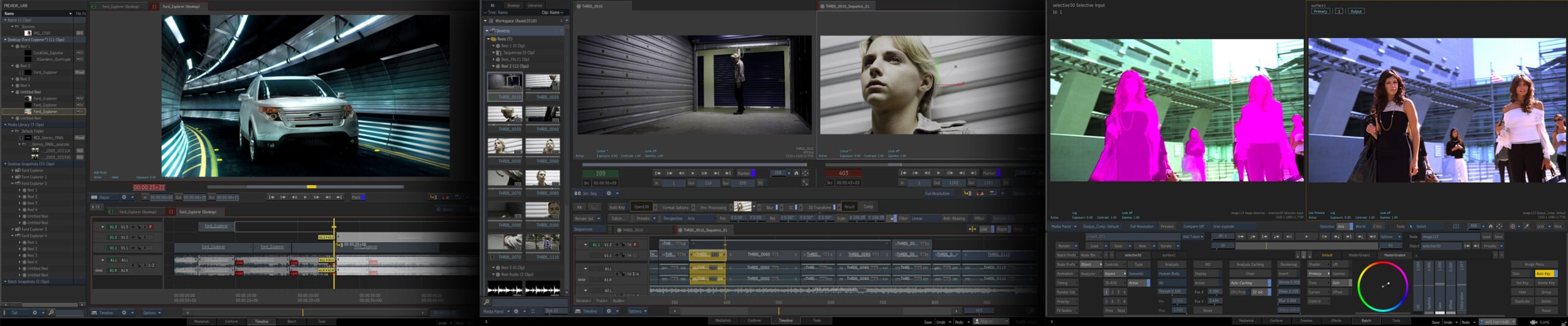Click the split viewport layout icon
The image size is (1568, 326).
[1456, 226]
